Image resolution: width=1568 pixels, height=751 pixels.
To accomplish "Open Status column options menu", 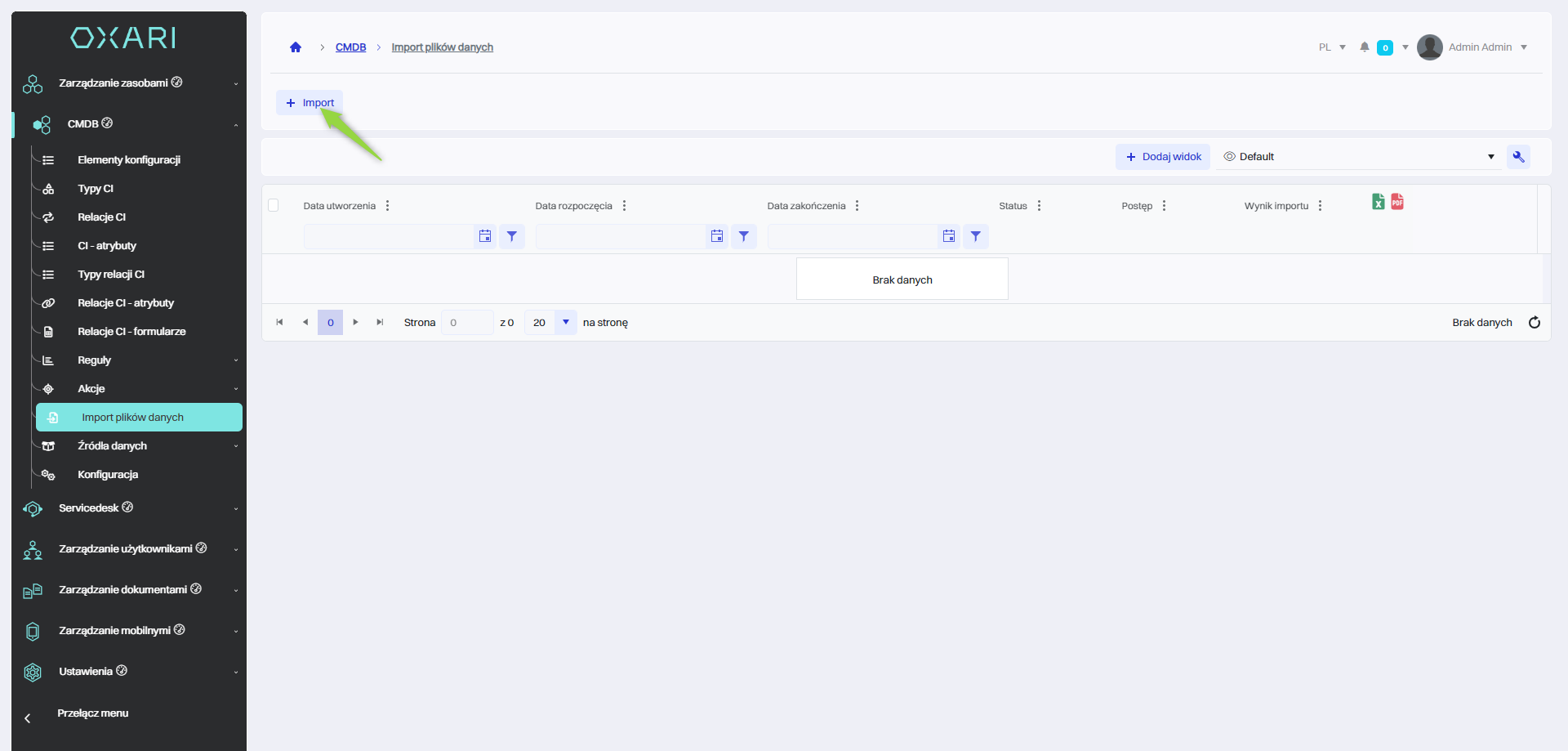I will pyautogui.click(x=1039, y=206).
